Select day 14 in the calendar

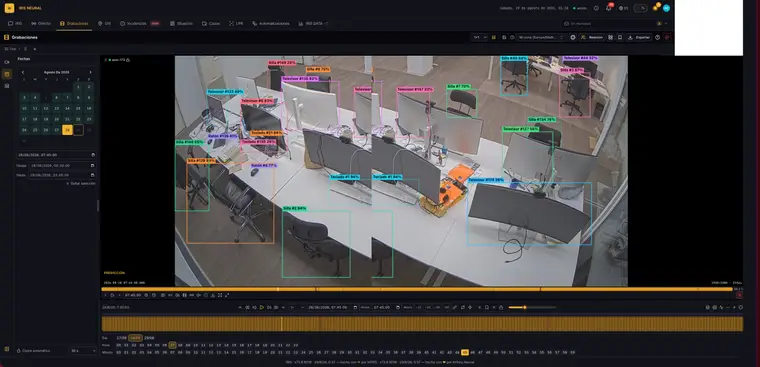pyautogui.click(x=67, y=108)
